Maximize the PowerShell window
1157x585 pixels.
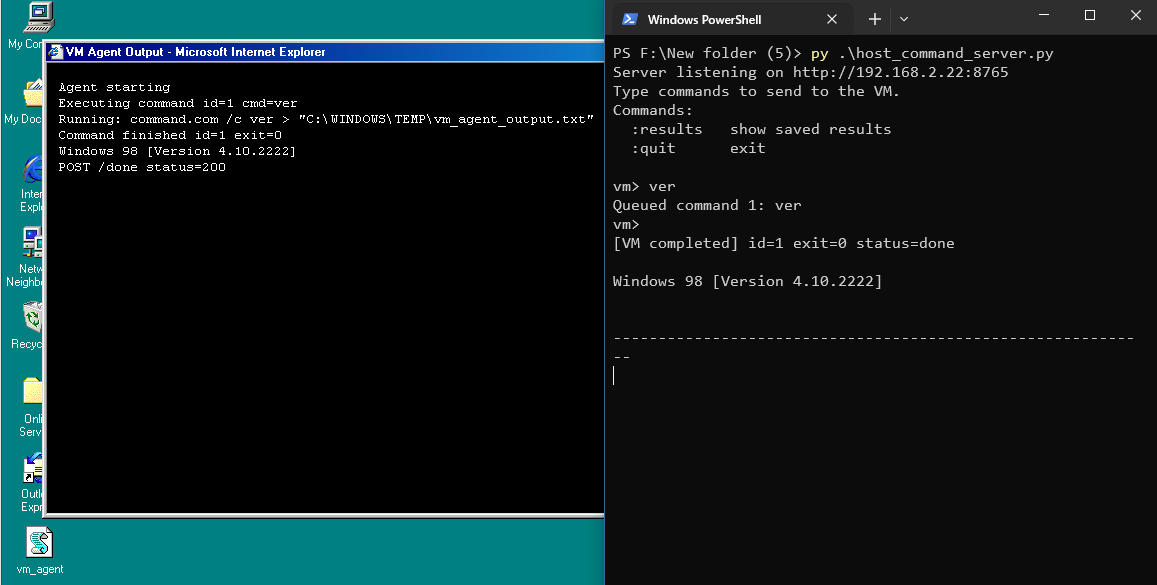pyautogui.click(x=1089, y=15)
